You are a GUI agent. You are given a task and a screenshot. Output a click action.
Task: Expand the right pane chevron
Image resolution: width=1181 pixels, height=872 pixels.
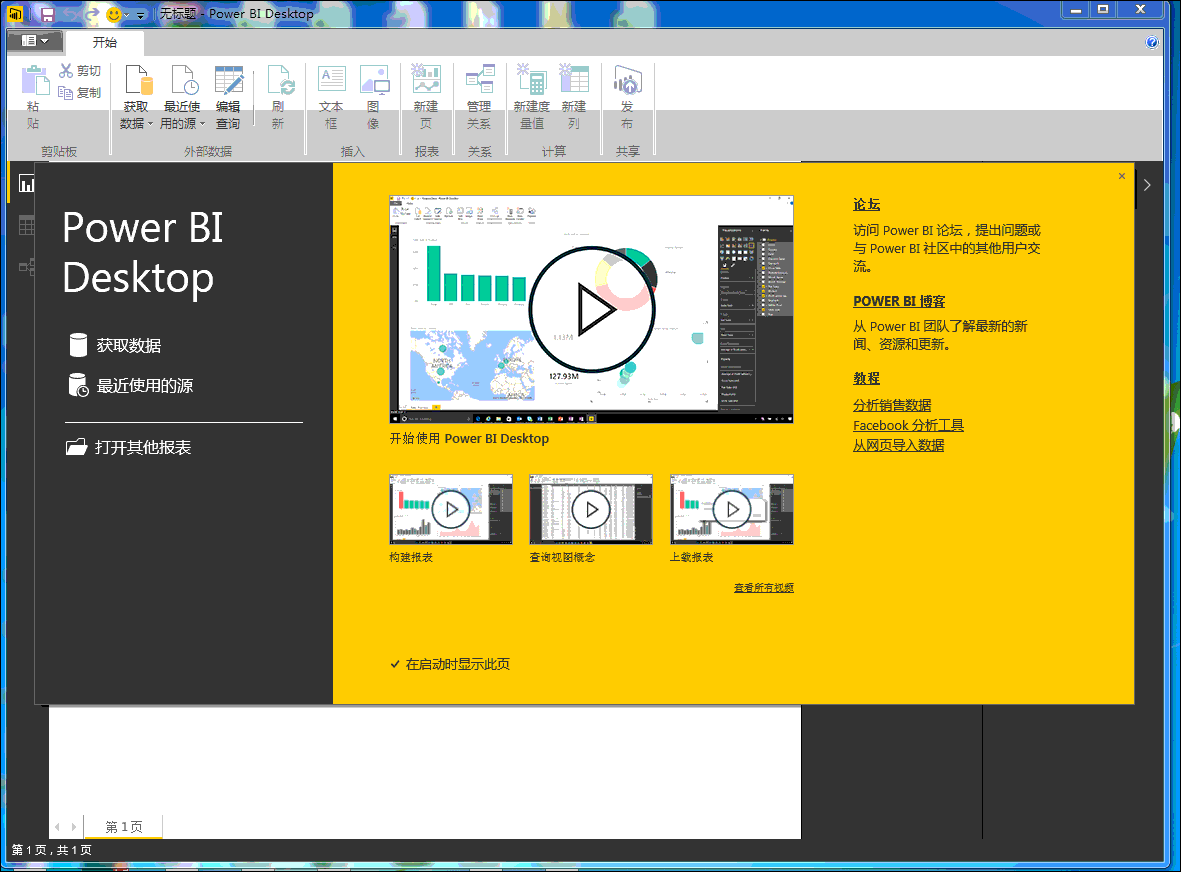(1147, 185)
